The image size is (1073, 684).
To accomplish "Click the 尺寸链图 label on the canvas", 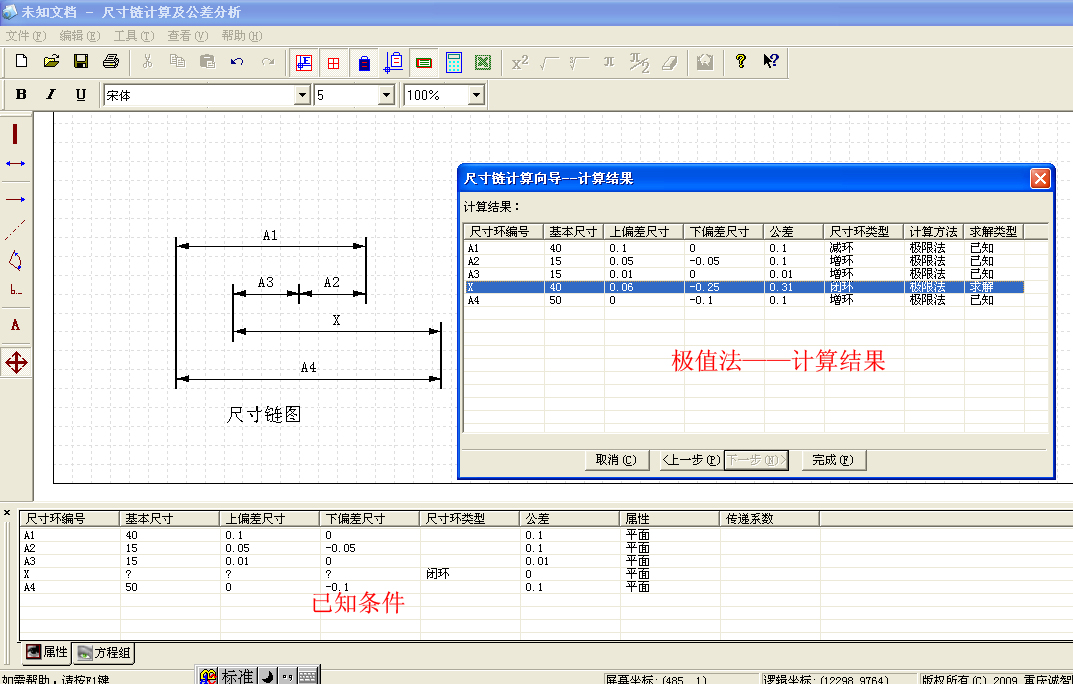I will [264, 415].
